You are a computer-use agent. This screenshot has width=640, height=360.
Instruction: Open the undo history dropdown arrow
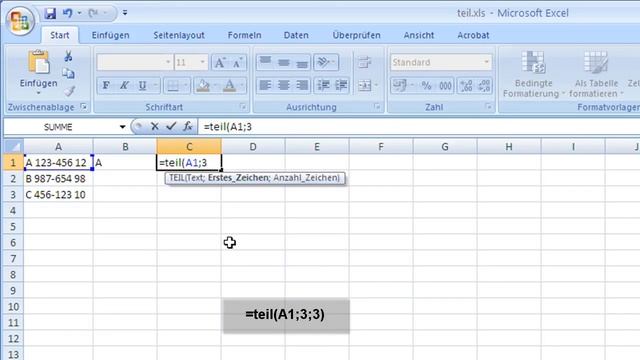coord(79,13)
